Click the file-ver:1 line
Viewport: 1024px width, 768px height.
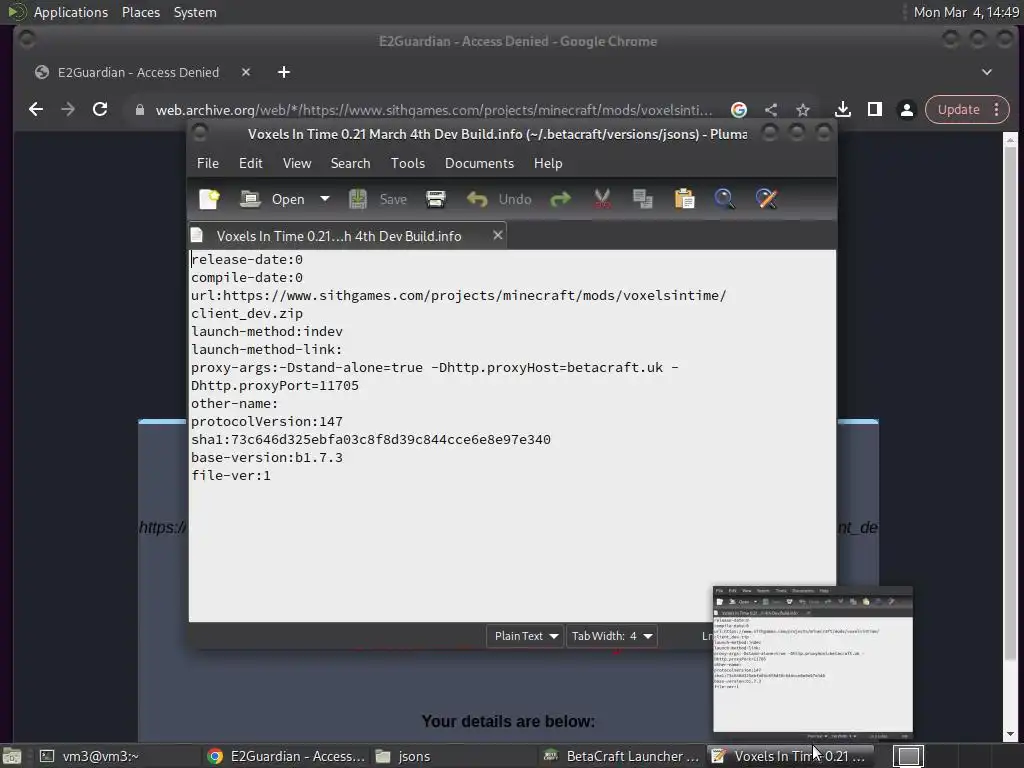(x=231, y=475)
